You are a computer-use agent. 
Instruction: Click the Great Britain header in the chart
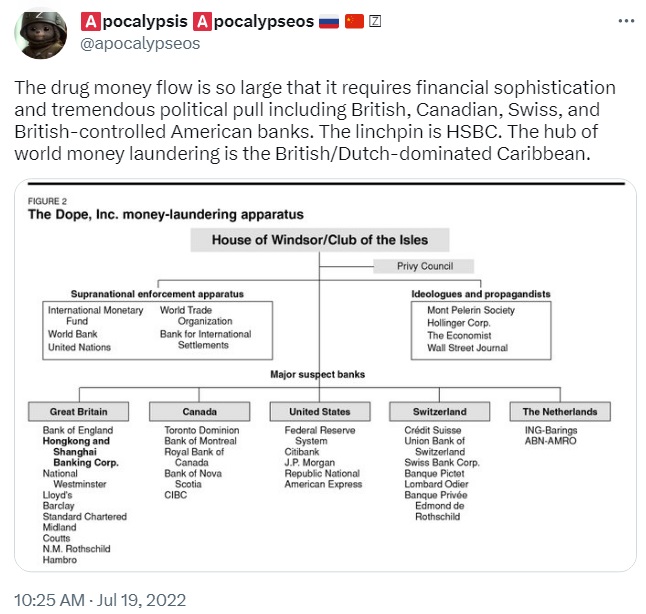coord(78,412)
